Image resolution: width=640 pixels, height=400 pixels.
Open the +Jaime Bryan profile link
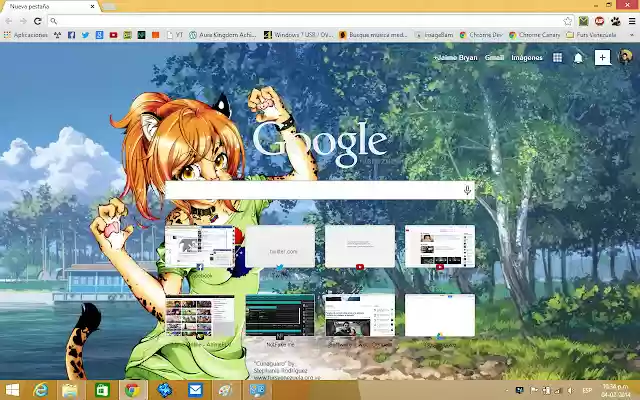pyautogui.click(x=456, y=58)
